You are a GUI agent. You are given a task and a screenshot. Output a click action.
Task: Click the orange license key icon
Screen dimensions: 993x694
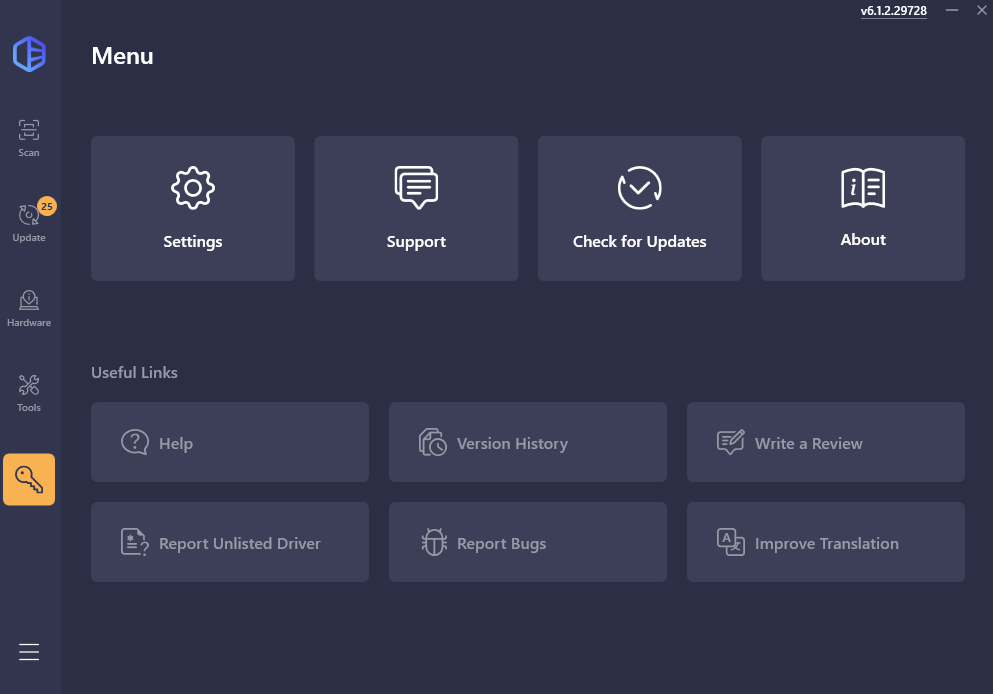pyautogui.click(x=29, y=480)
